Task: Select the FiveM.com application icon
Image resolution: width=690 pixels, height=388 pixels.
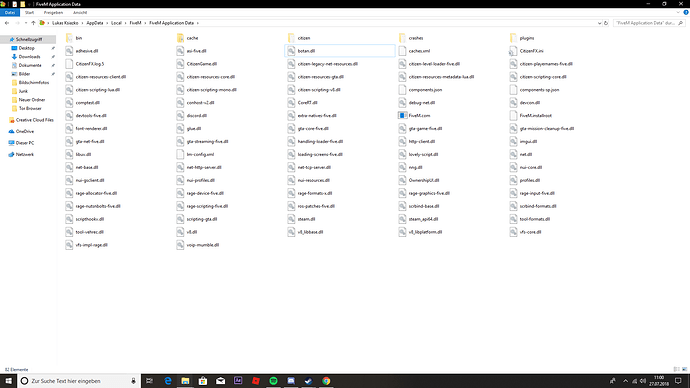Action: [402, 115]
